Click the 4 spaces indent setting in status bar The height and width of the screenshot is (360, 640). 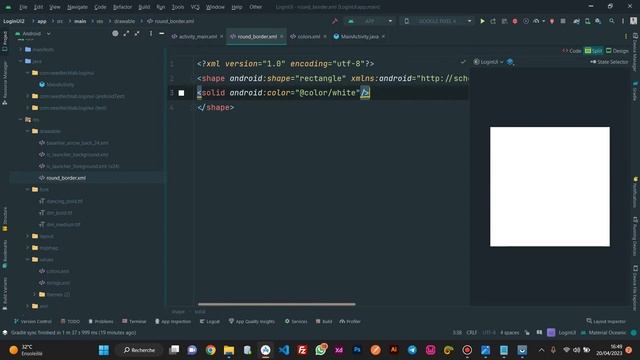(510, 333)
